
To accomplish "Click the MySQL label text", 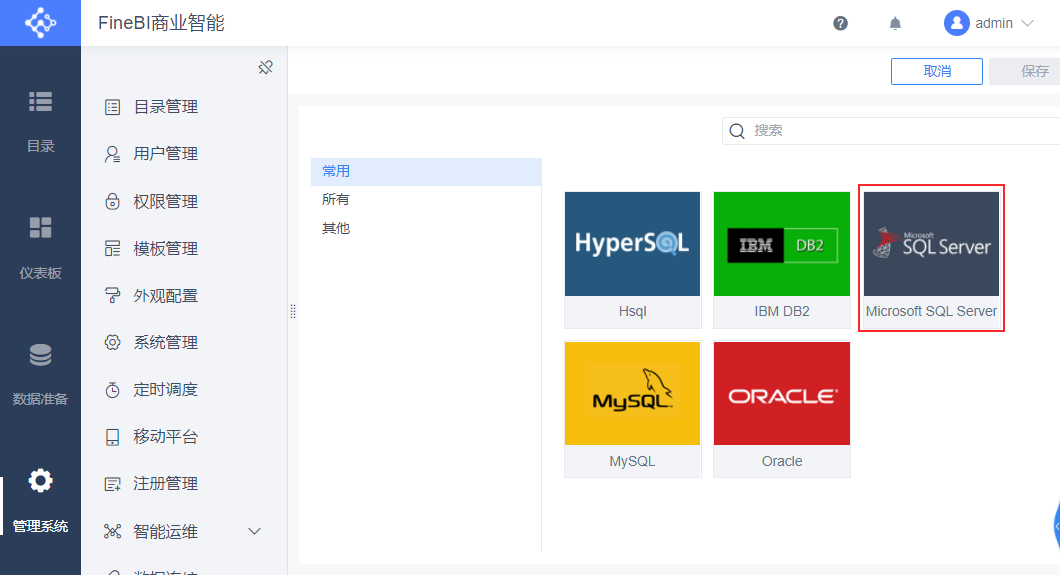I will (632, 461).
